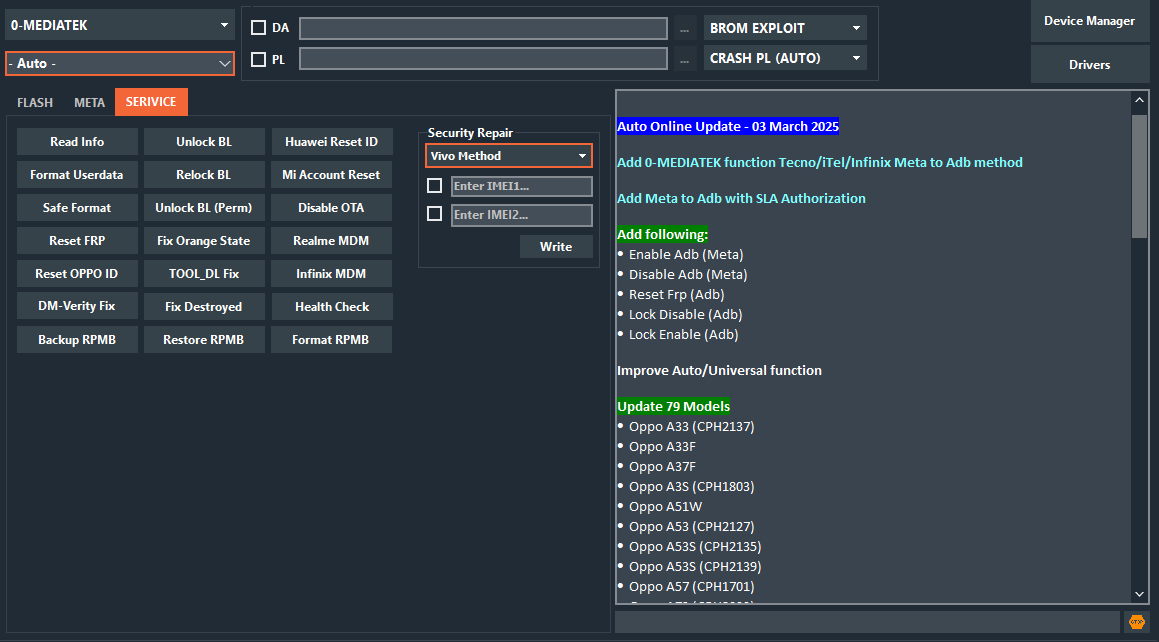This screenshot has height=642, width=1159.
Task: Click 'Enable Adb (Meta)' log entry
Action: (686, 254)
